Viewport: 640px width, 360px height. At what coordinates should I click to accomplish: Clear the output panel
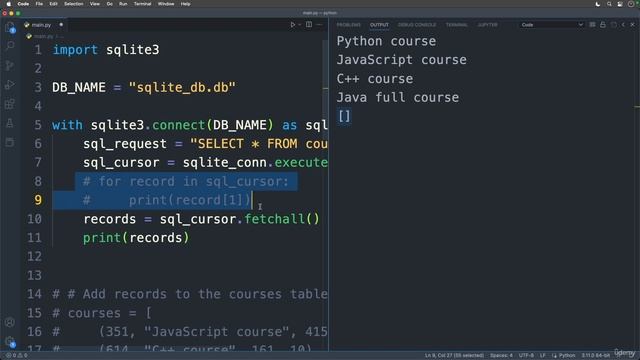tap(592, 25)
